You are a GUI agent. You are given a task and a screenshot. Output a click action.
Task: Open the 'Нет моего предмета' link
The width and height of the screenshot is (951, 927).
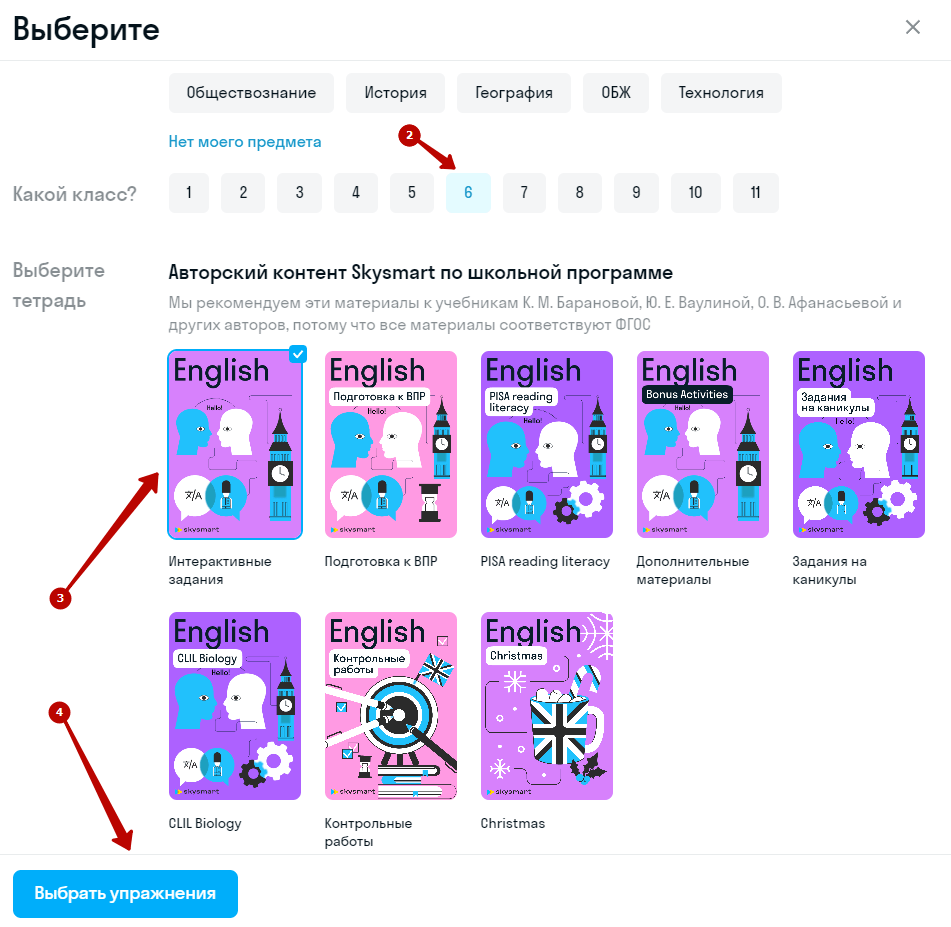tap(245, 142)
